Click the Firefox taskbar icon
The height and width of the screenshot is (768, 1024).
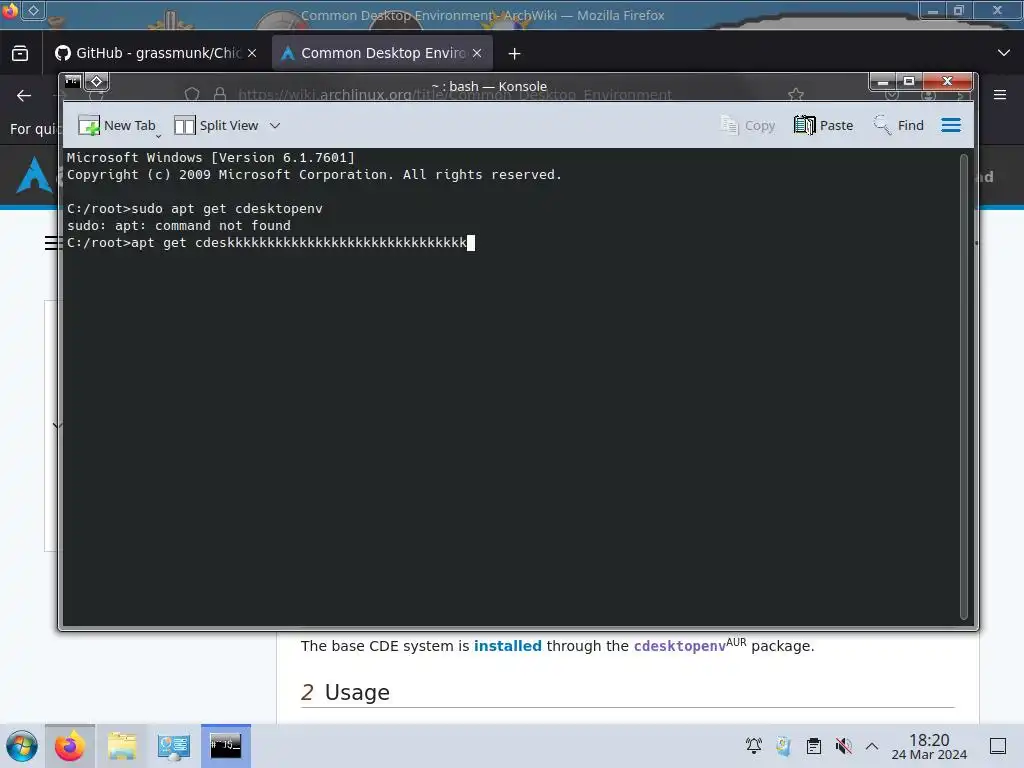(69, 746)
